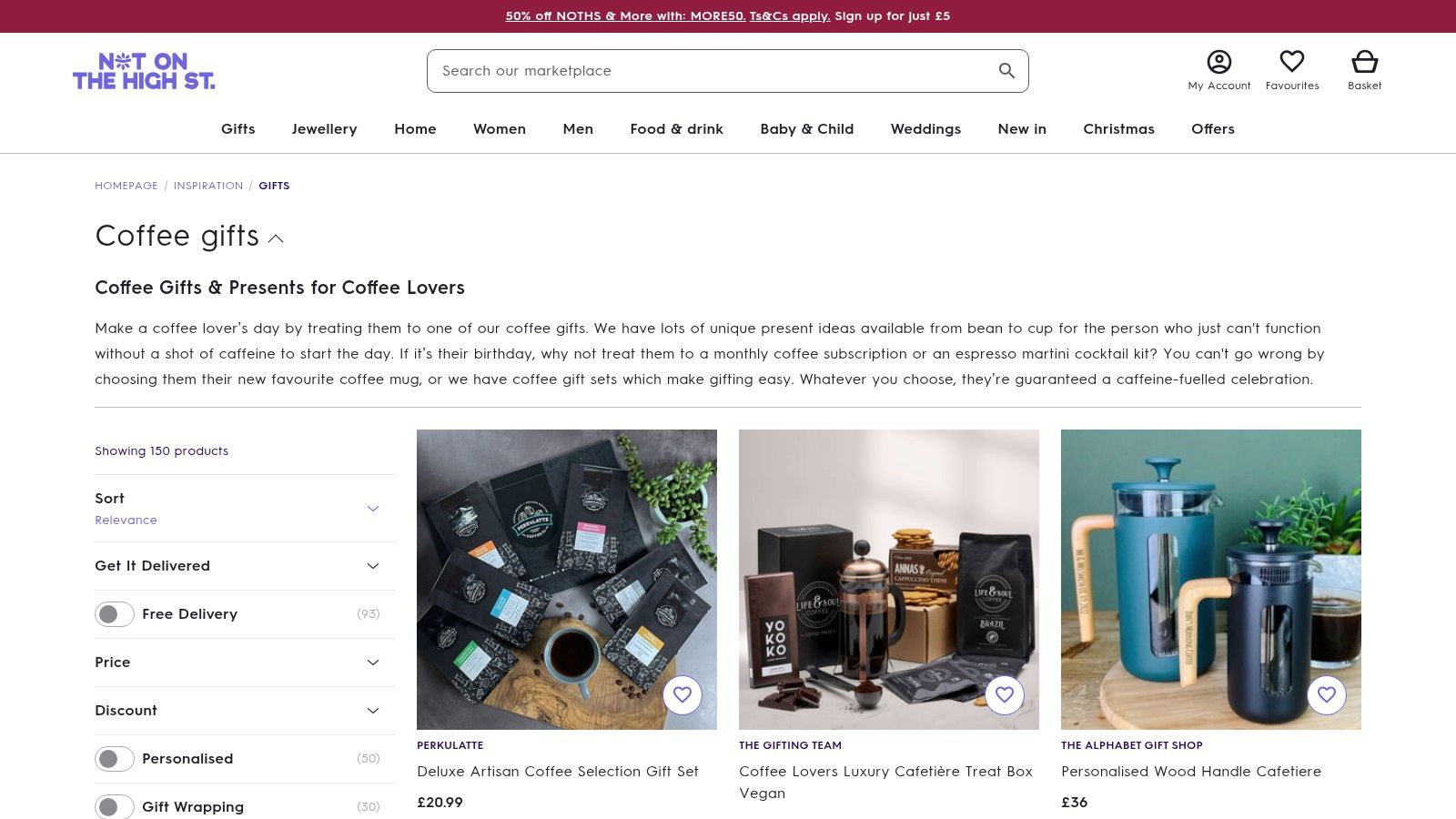Viewport: 1456px width, 819px height.
Task: Open the Wood Handle Cafetiere product image
Action: pyautogui.click(x=1211, y=580)
